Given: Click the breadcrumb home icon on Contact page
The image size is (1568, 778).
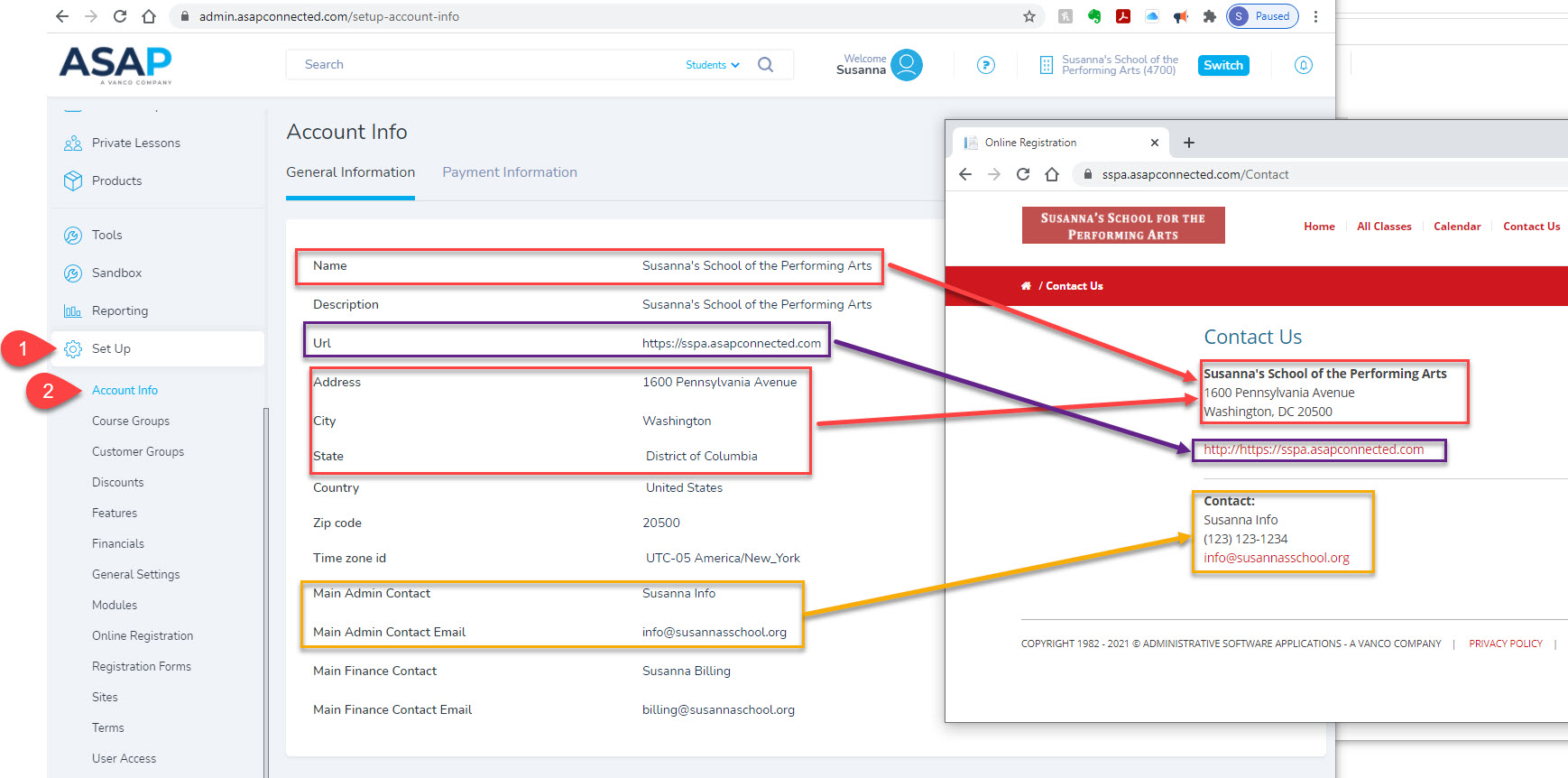Looking at the screenshot, I should coord(1026,286).
